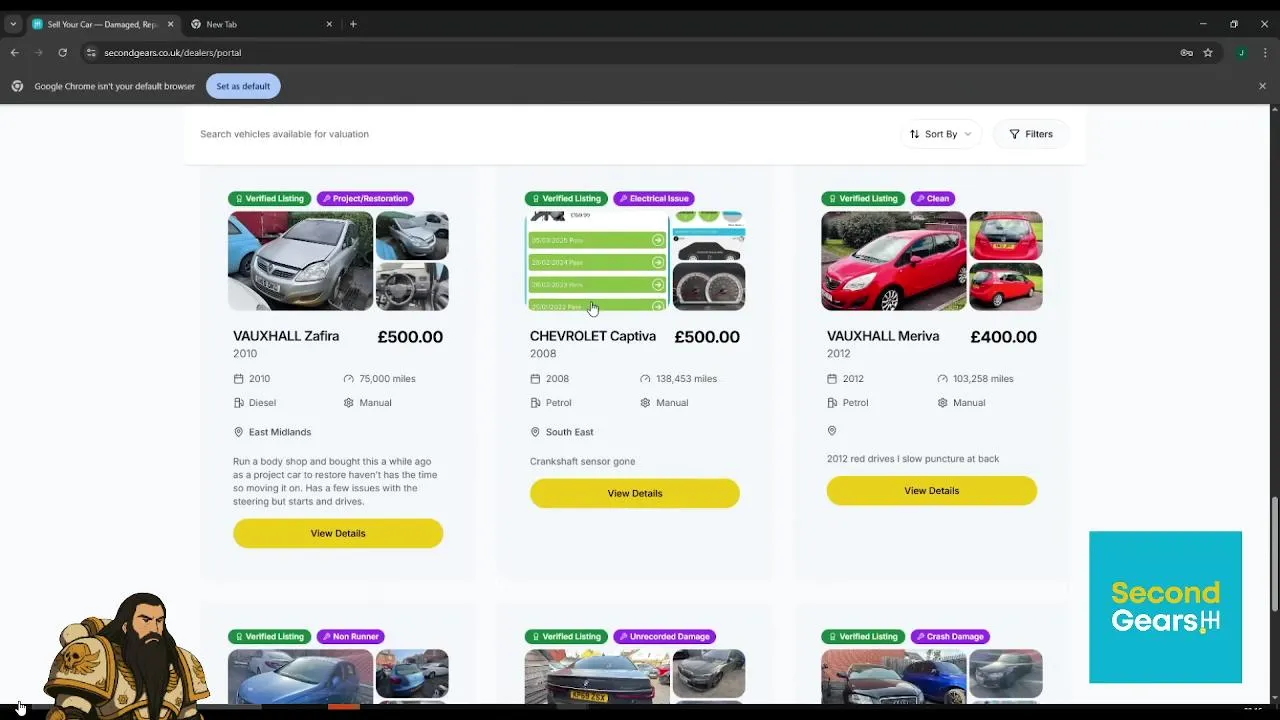Screen dimensions: 1280x720
Task: Open the tab search dropdown arrow
Action: pyautogui.click(x=13, y=24)
